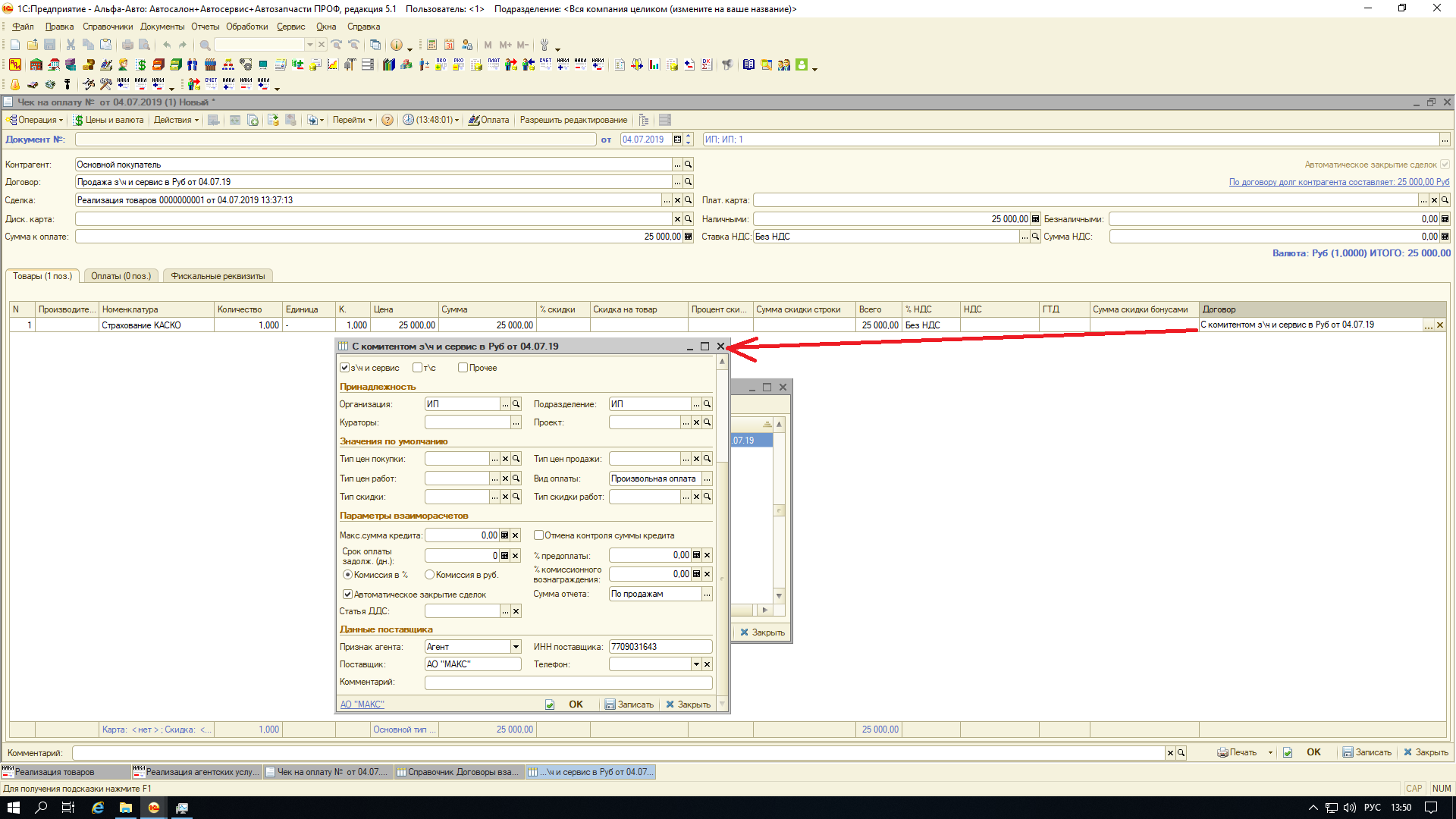Toggle Автоматическое закрытие сделок checkbox in contract dialog
The height and width of the screenshot is (819, 1456).
[347, 595]
